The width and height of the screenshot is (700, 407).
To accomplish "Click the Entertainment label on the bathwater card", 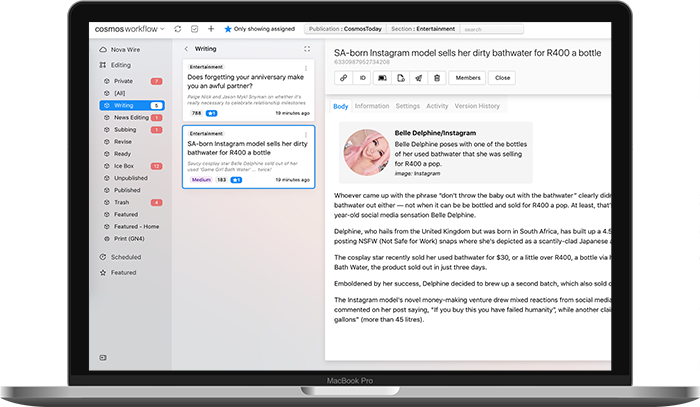I will 206,133.
